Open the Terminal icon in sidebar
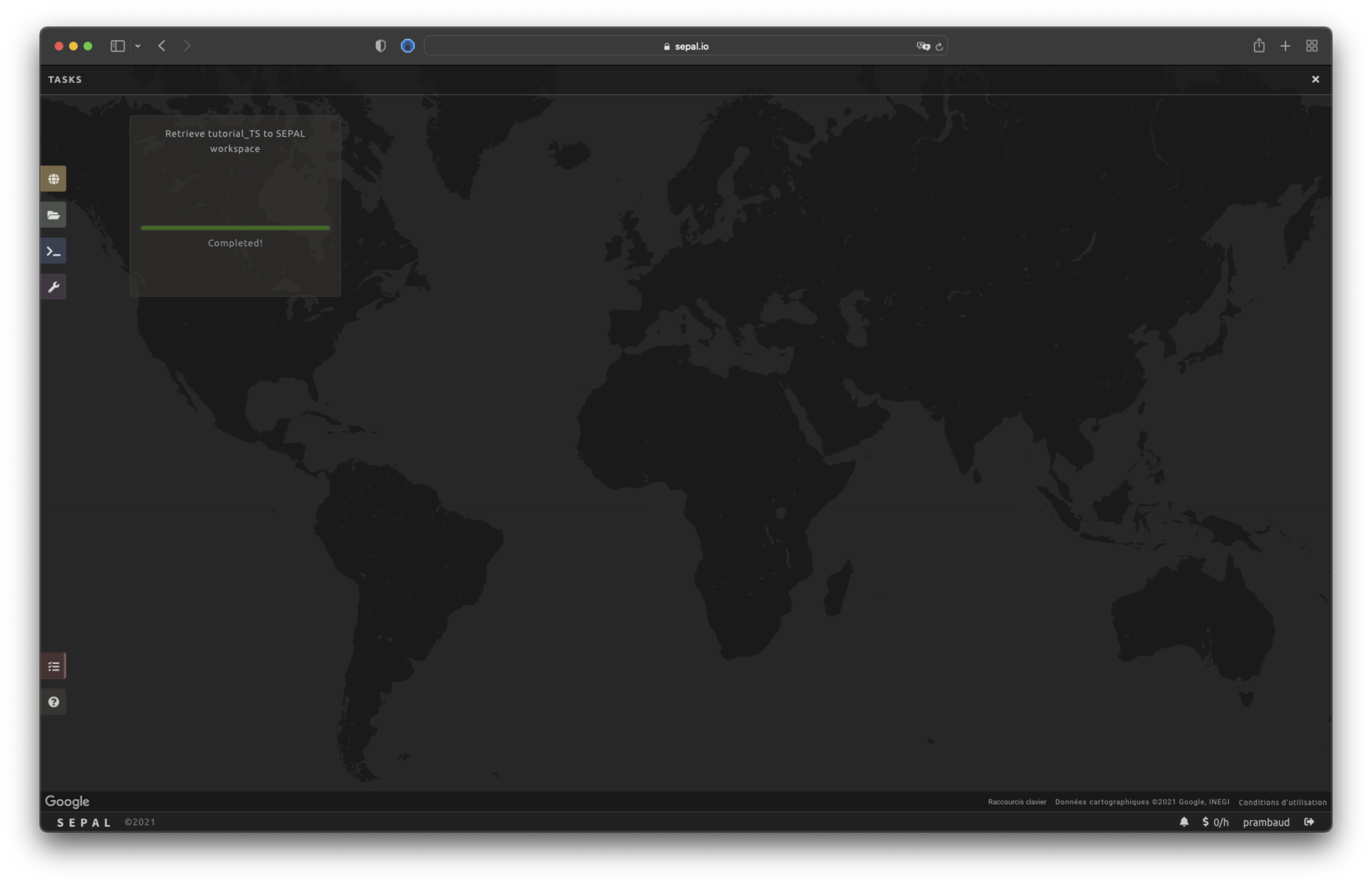The height and width of the screenshot is (885, 1372). click(x=53, y=251)
